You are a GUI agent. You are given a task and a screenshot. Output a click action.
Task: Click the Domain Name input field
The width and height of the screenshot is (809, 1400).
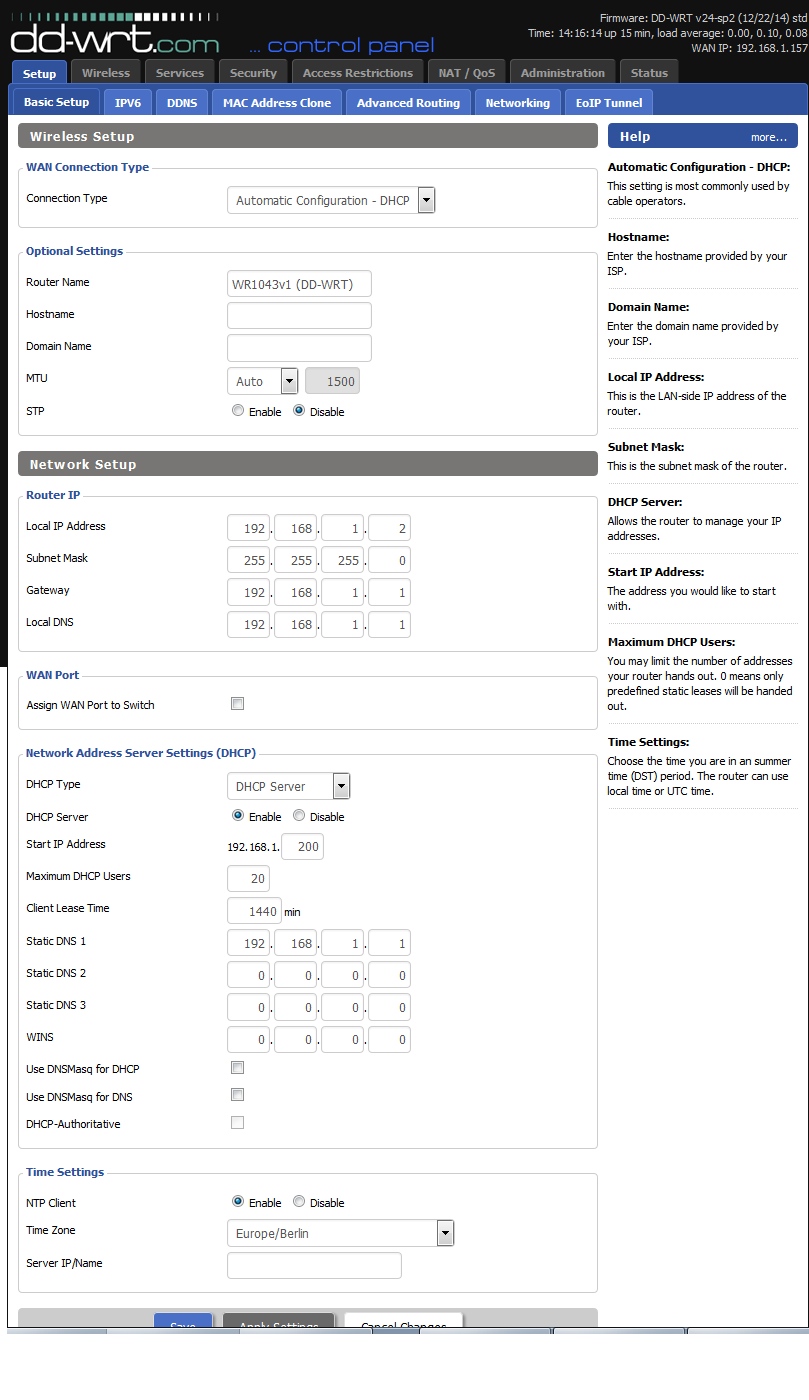[x=299, y=347]
